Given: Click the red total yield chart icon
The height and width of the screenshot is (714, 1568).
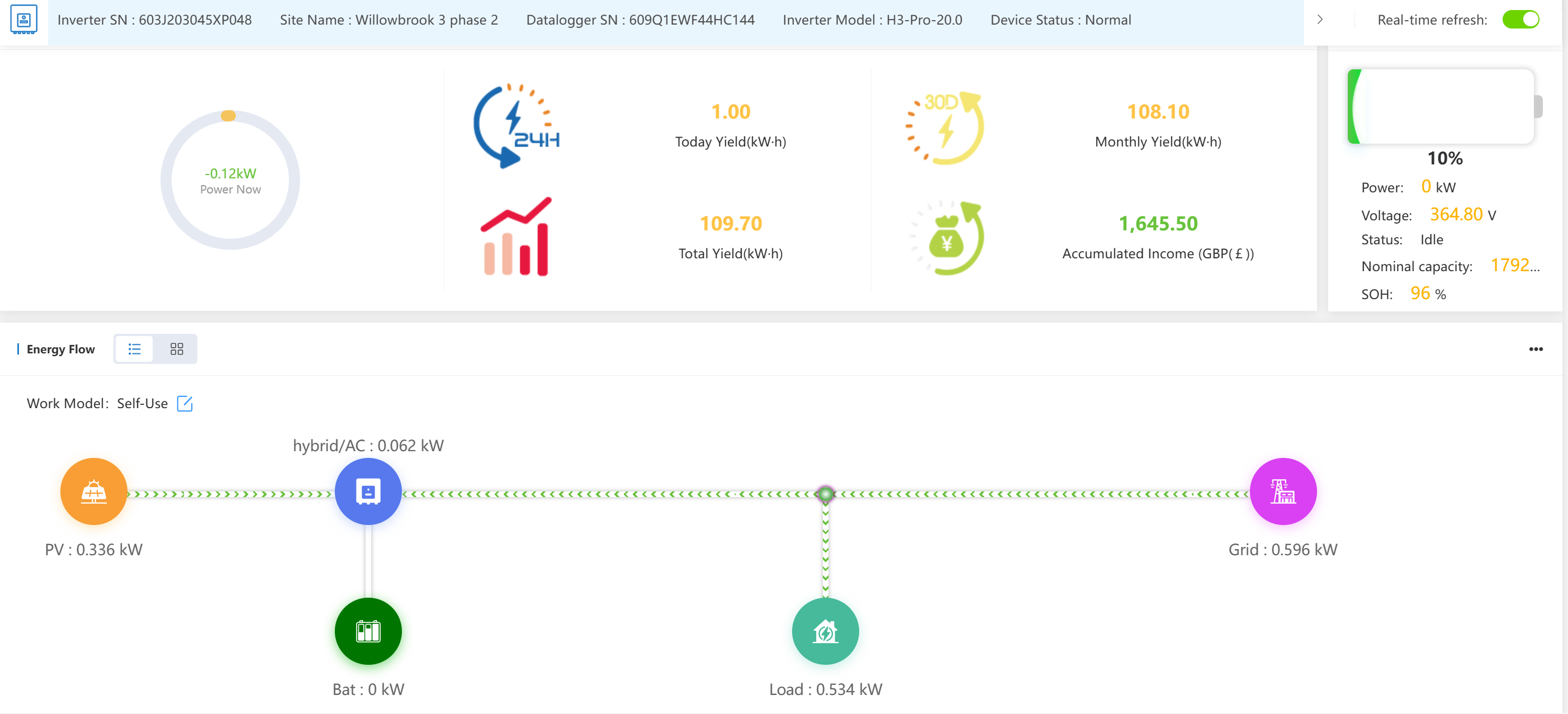Looking at the screenshot, I should point(516,237).
